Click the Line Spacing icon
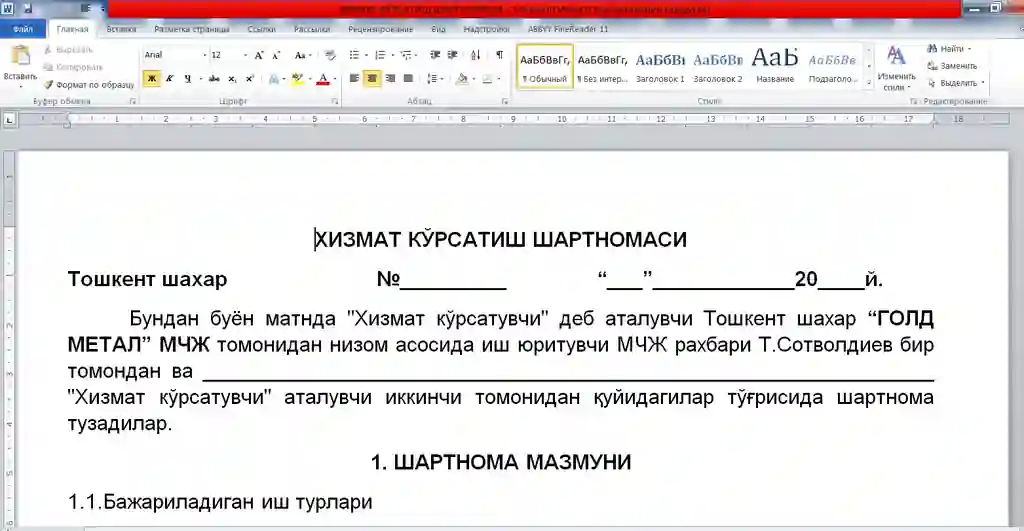The image size is (1024, 531). pyautogui.click(x=431, y=79)
